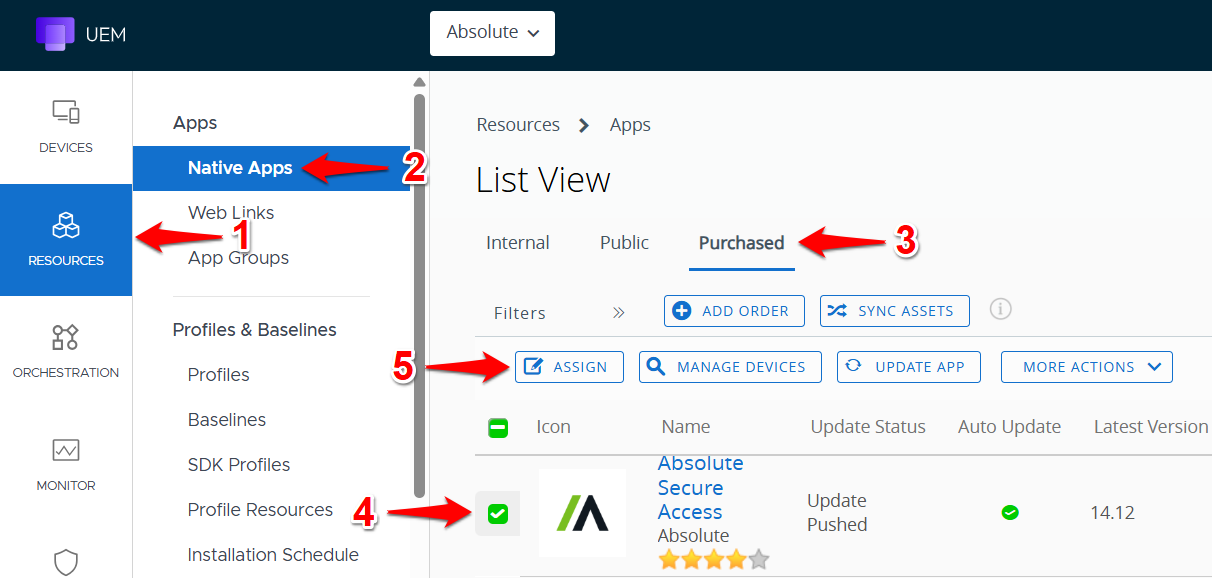Open SDK Profiles in the sidebar
The height and width of the screenshot is (578, 1212).
(239, 465)
